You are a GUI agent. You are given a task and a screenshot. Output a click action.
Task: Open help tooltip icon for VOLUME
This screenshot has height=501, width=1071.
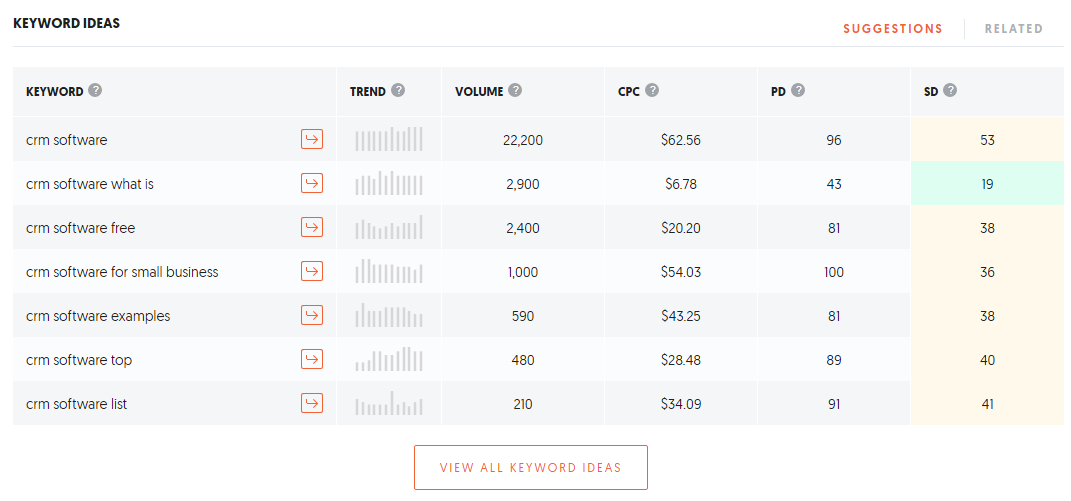click(515, 90)
